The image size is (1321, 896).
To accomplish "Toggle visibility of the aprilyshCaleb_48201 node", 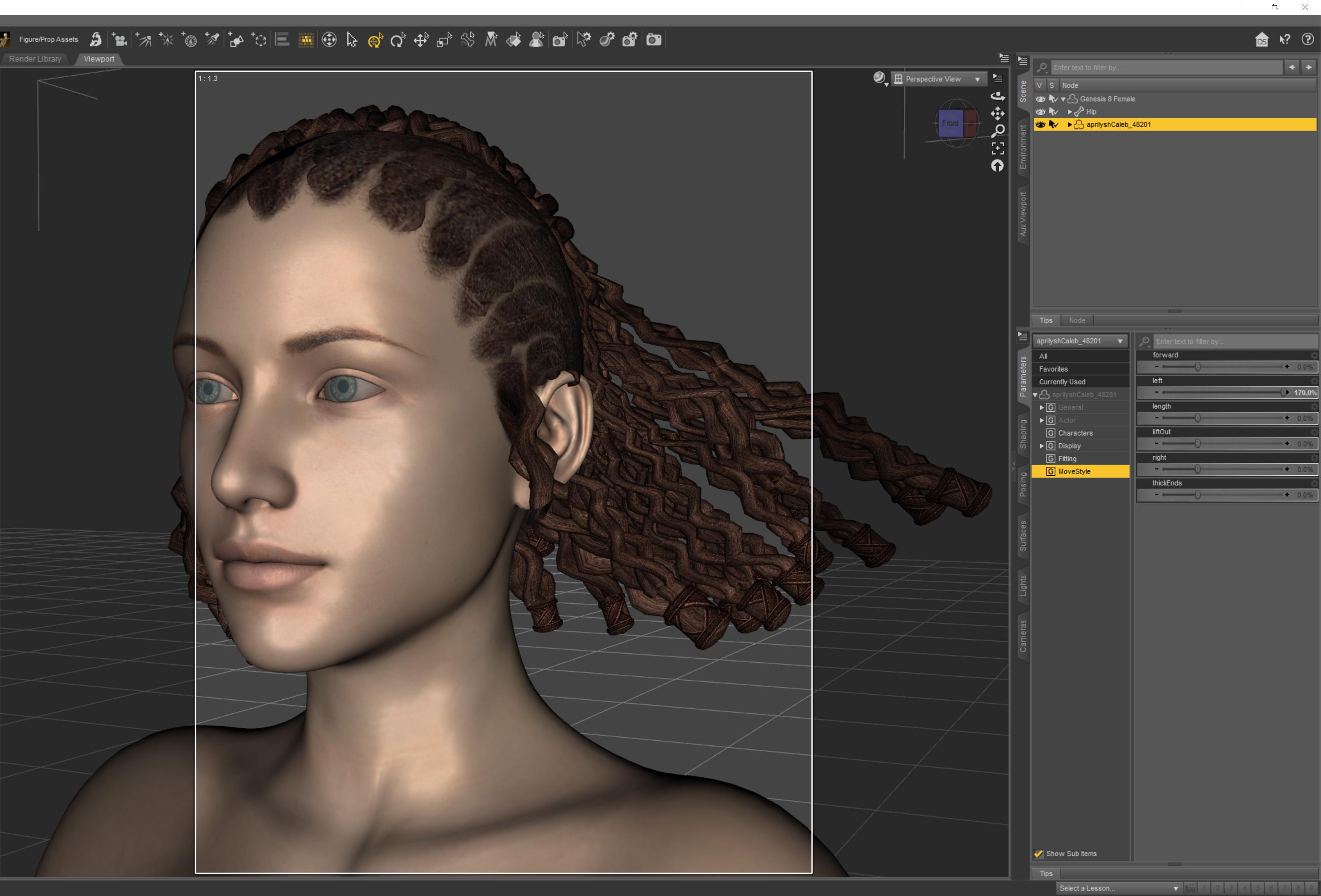I will [1040, 125].
